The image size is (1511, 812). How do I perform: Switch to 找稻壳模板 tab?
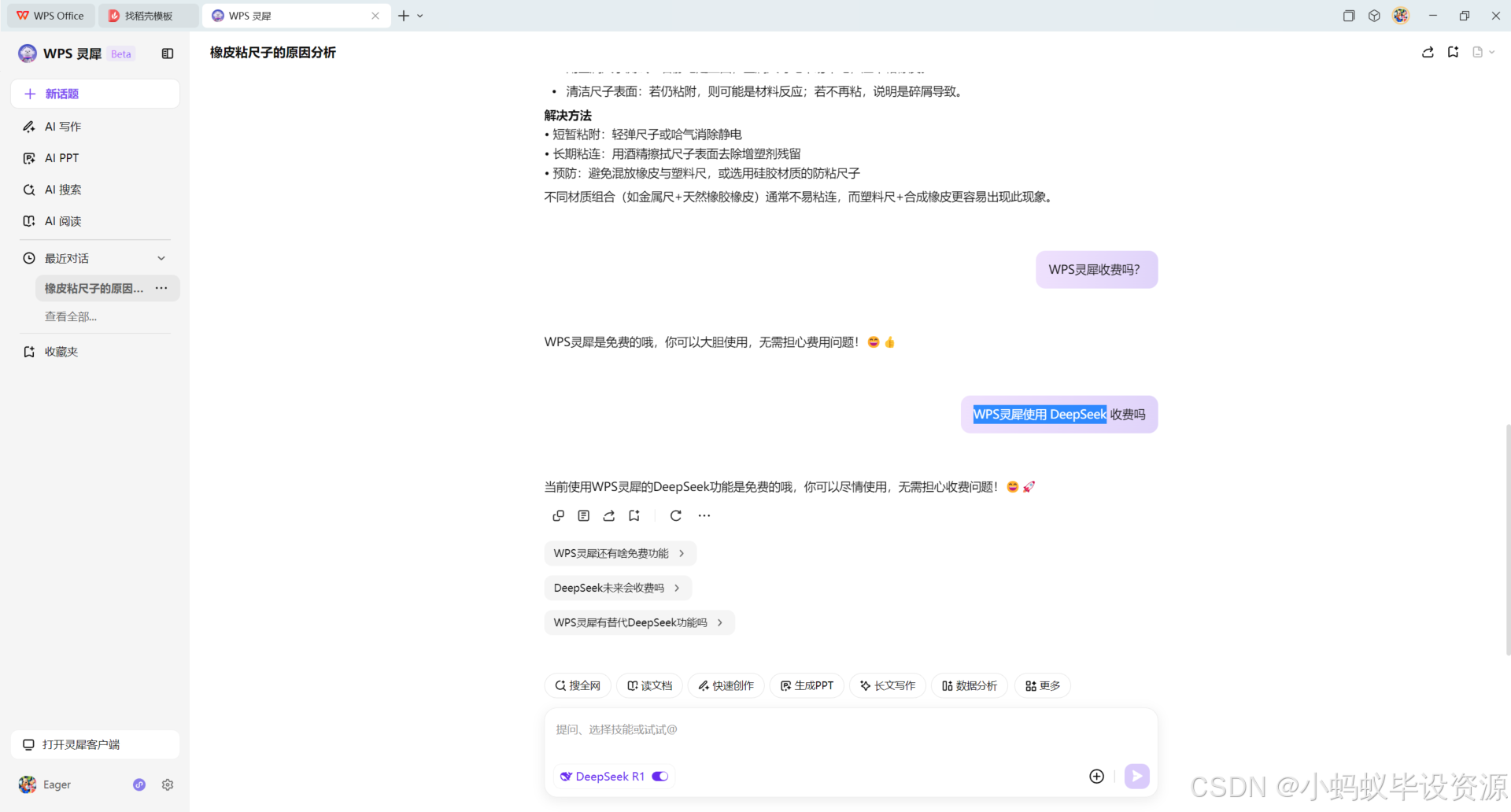click(148, 16)
